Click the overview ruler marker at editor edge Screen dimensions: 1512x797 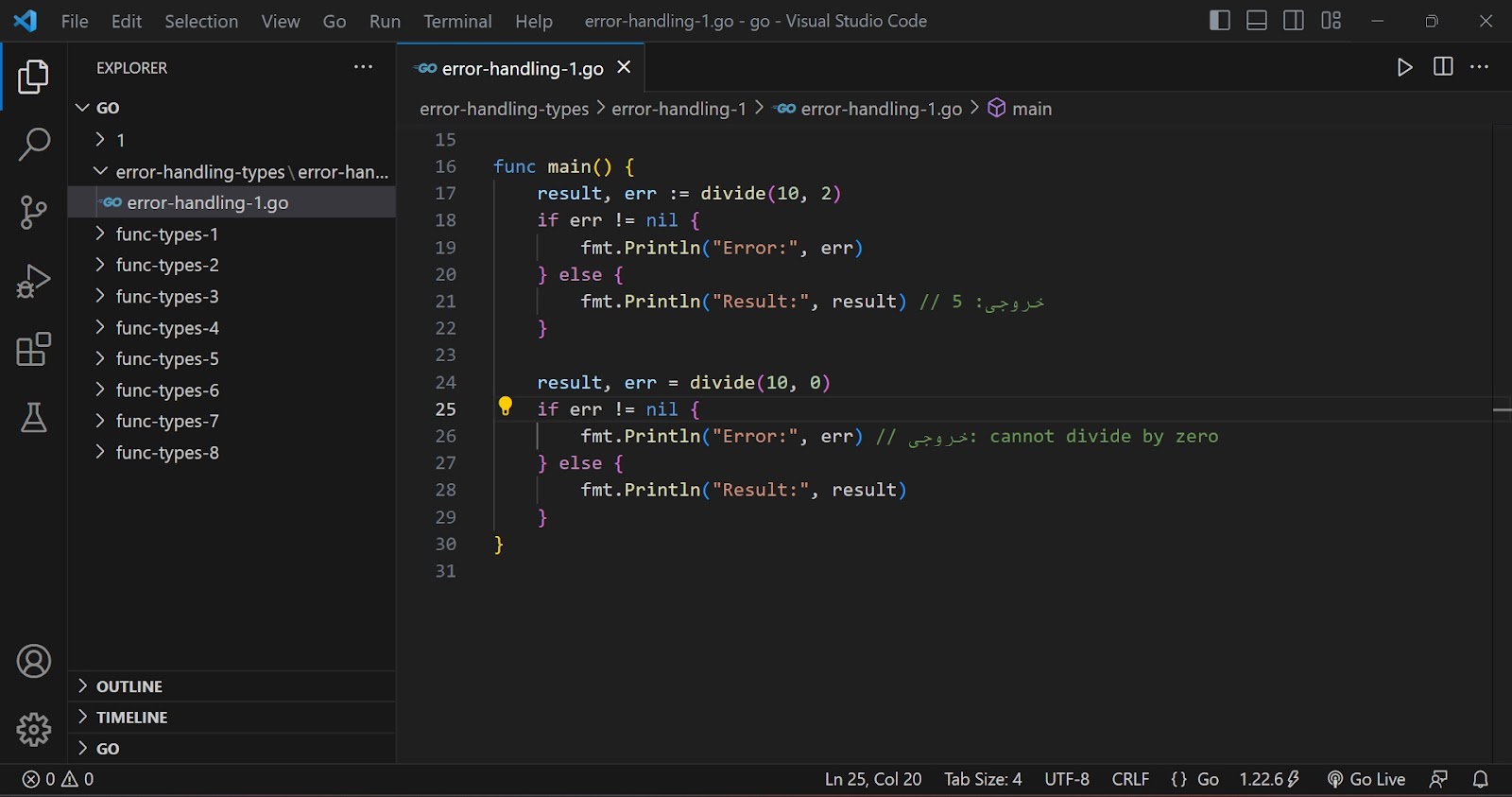(x=1503, y=409)
